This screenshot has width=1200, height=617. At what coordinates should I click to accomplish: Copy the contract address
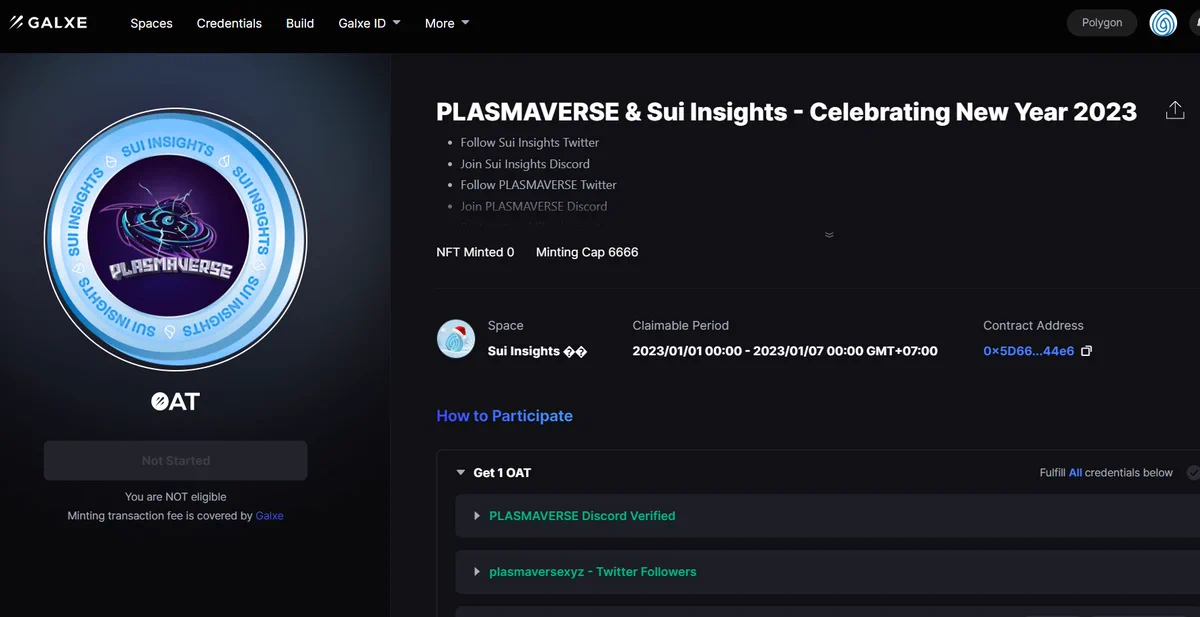(x=1087, y=351)
